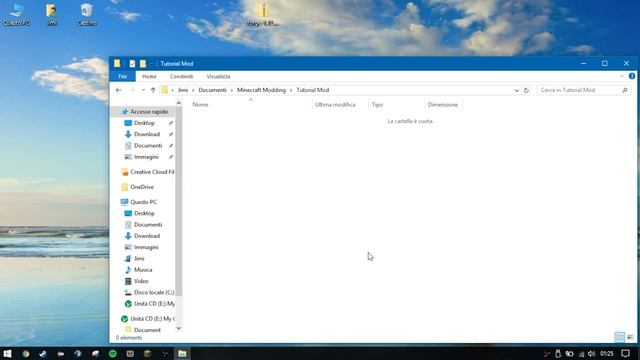This screenshot has width=640, height=360.
Task: Open the Windows Start menu
Action: point(7,353)
